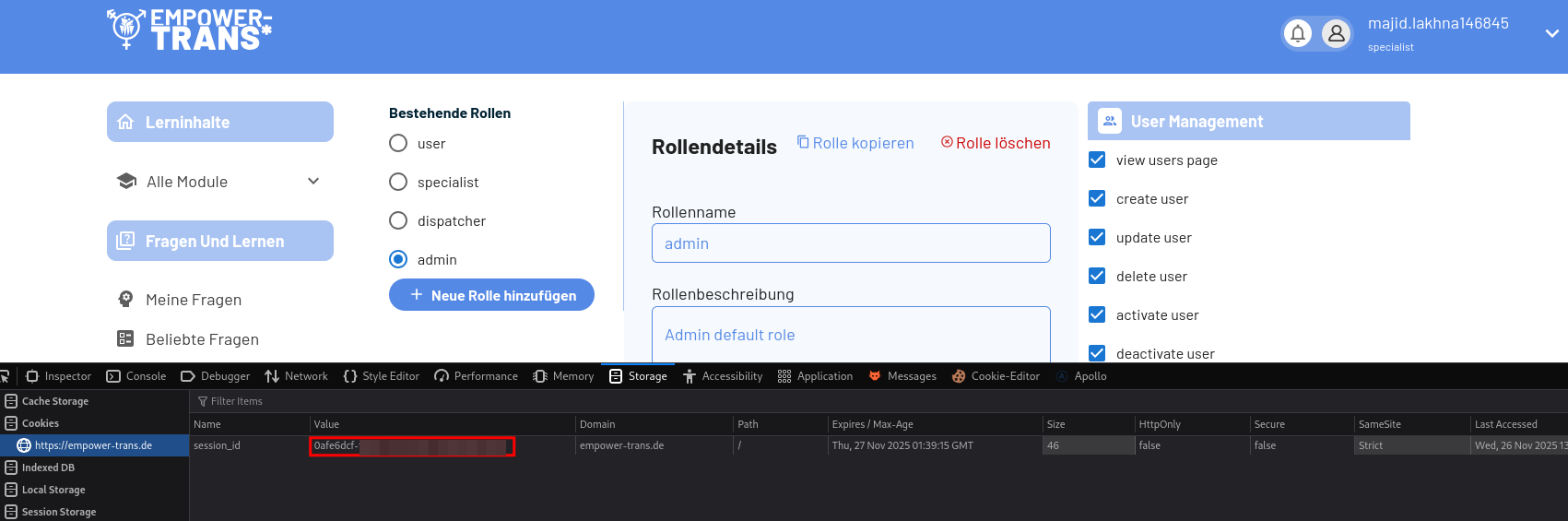Expand the account menu chevron
Viewport: 1568px width, 521px height.
pos(1552,33)
